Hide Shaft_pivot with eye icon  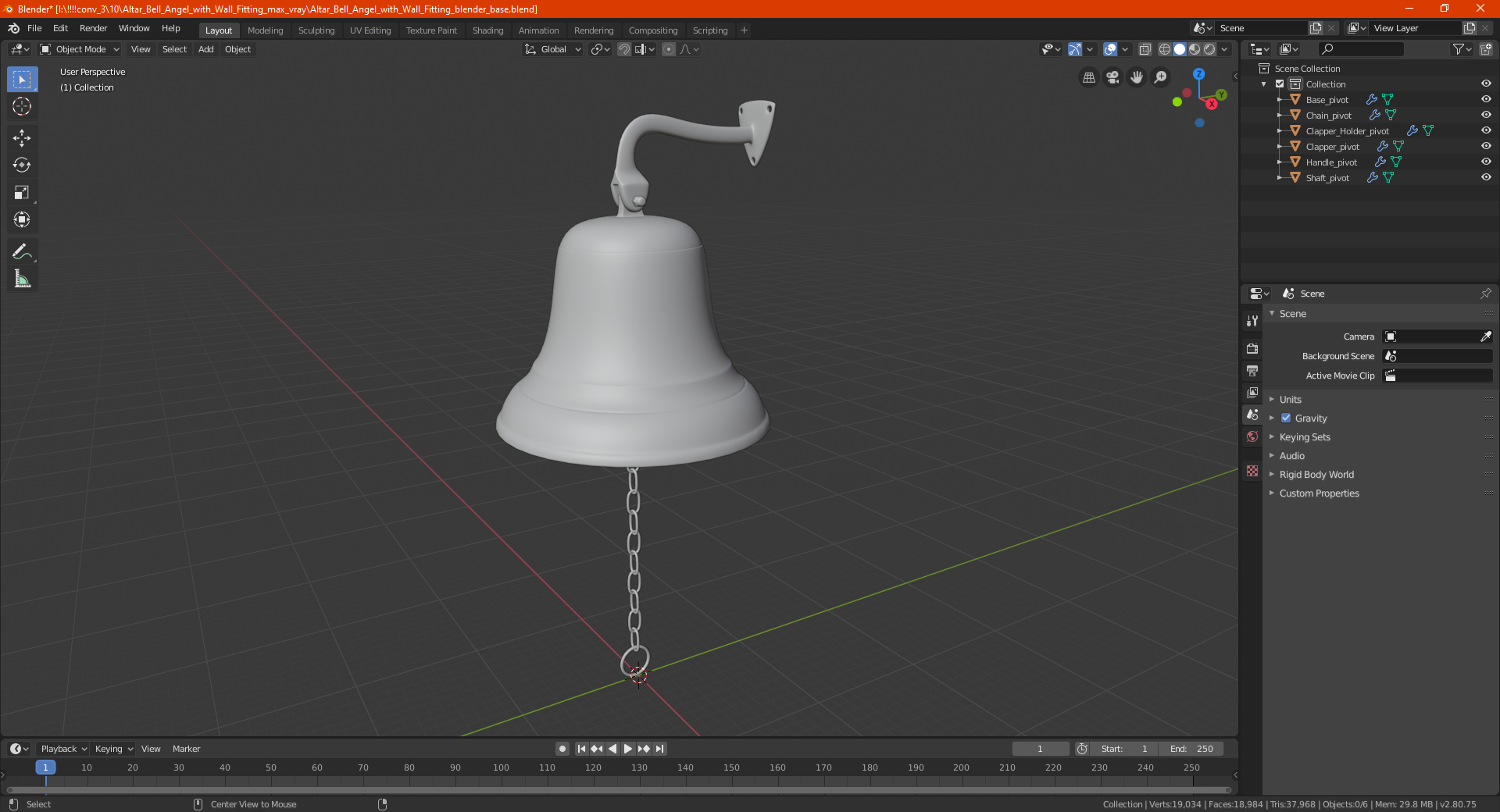tap(1486, 178)
